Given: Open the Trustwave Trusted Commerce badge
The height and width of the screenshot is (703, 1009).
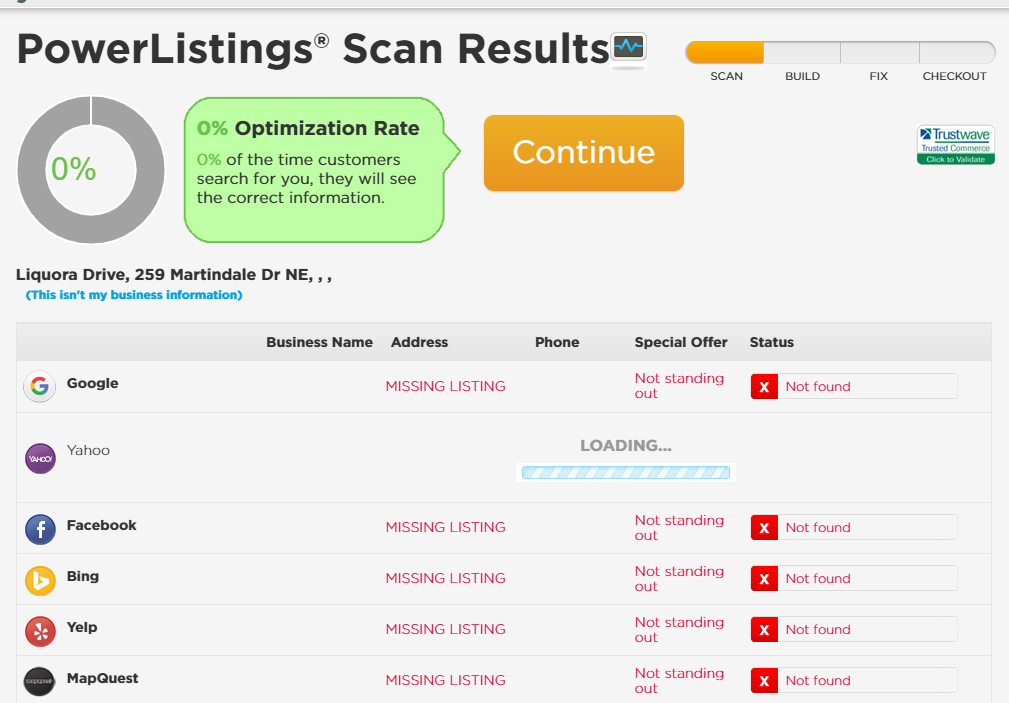Looking at the screenshot, I should (956, 145).
